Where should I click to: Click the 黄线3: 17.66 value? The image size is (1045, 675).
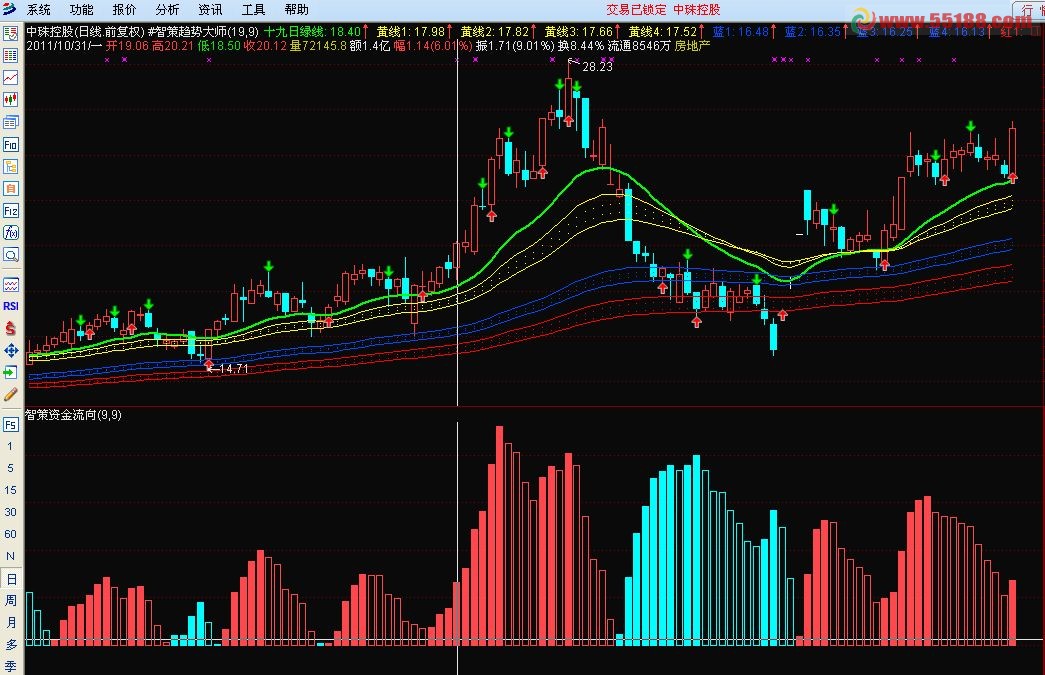(x=578, y=31)
